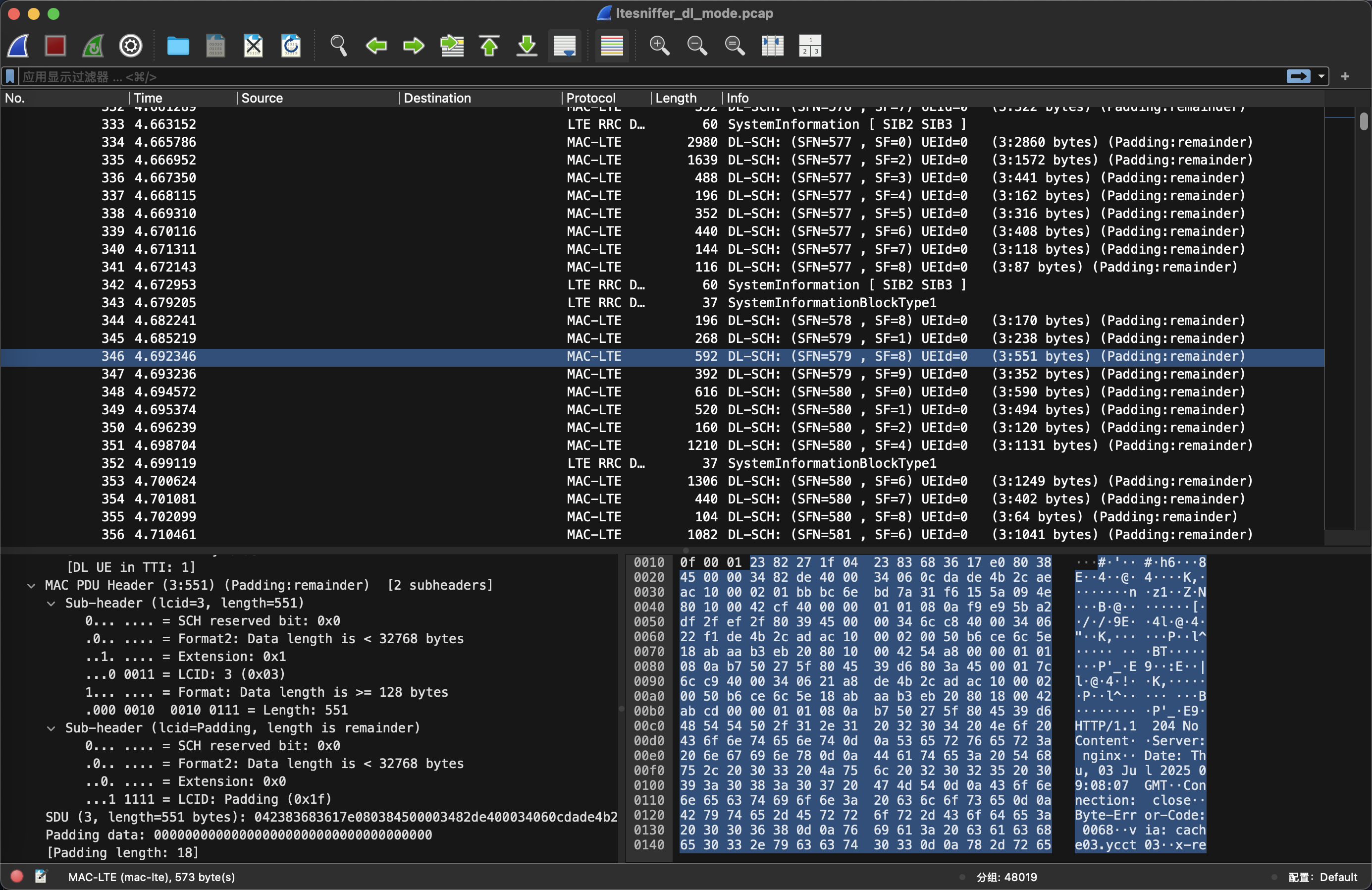Click ASCII text 'HTTP/1.1' in bytes pane
Viewport: 1372px width, 890px height.
[1106, 725]
